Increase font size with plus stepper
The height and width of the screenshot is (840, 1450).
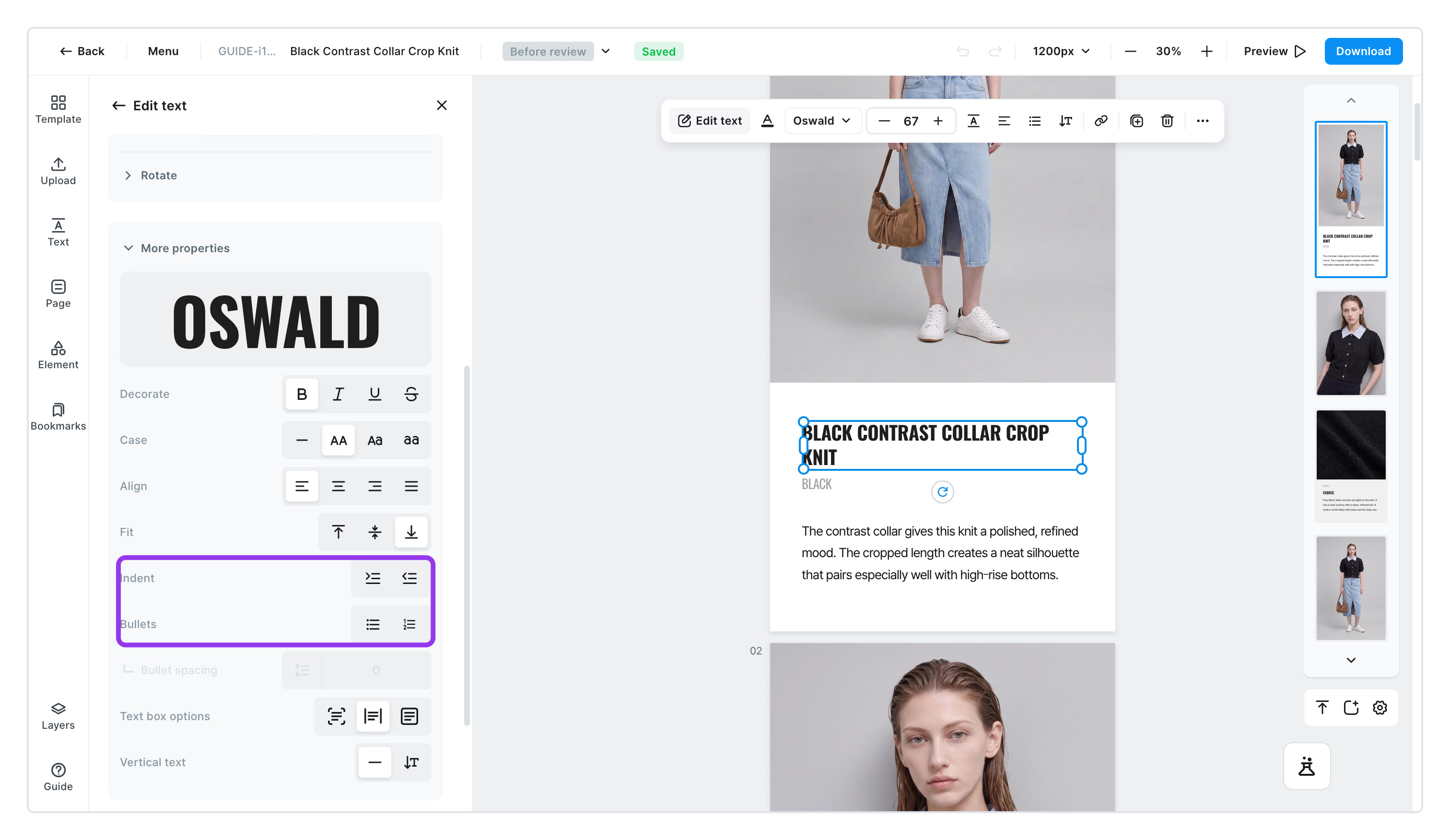(x=937, y=121)
